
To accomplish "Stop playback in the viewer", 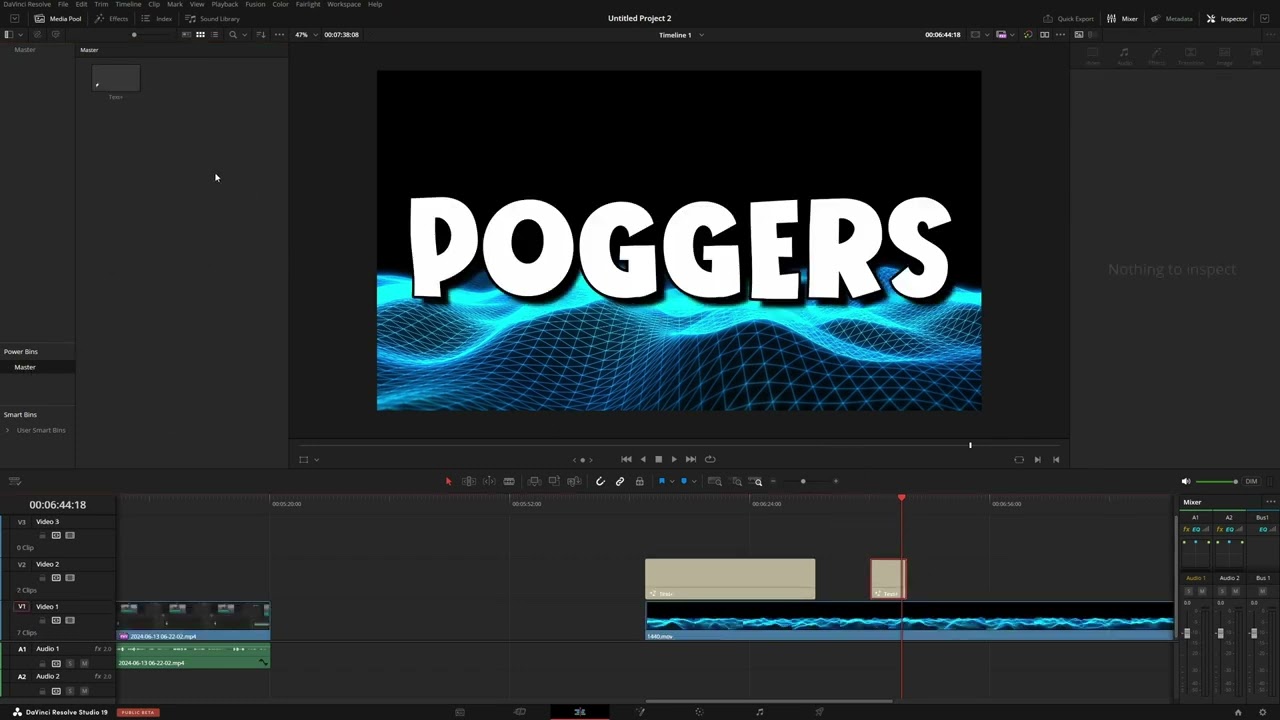I will (x=658, y=459).
